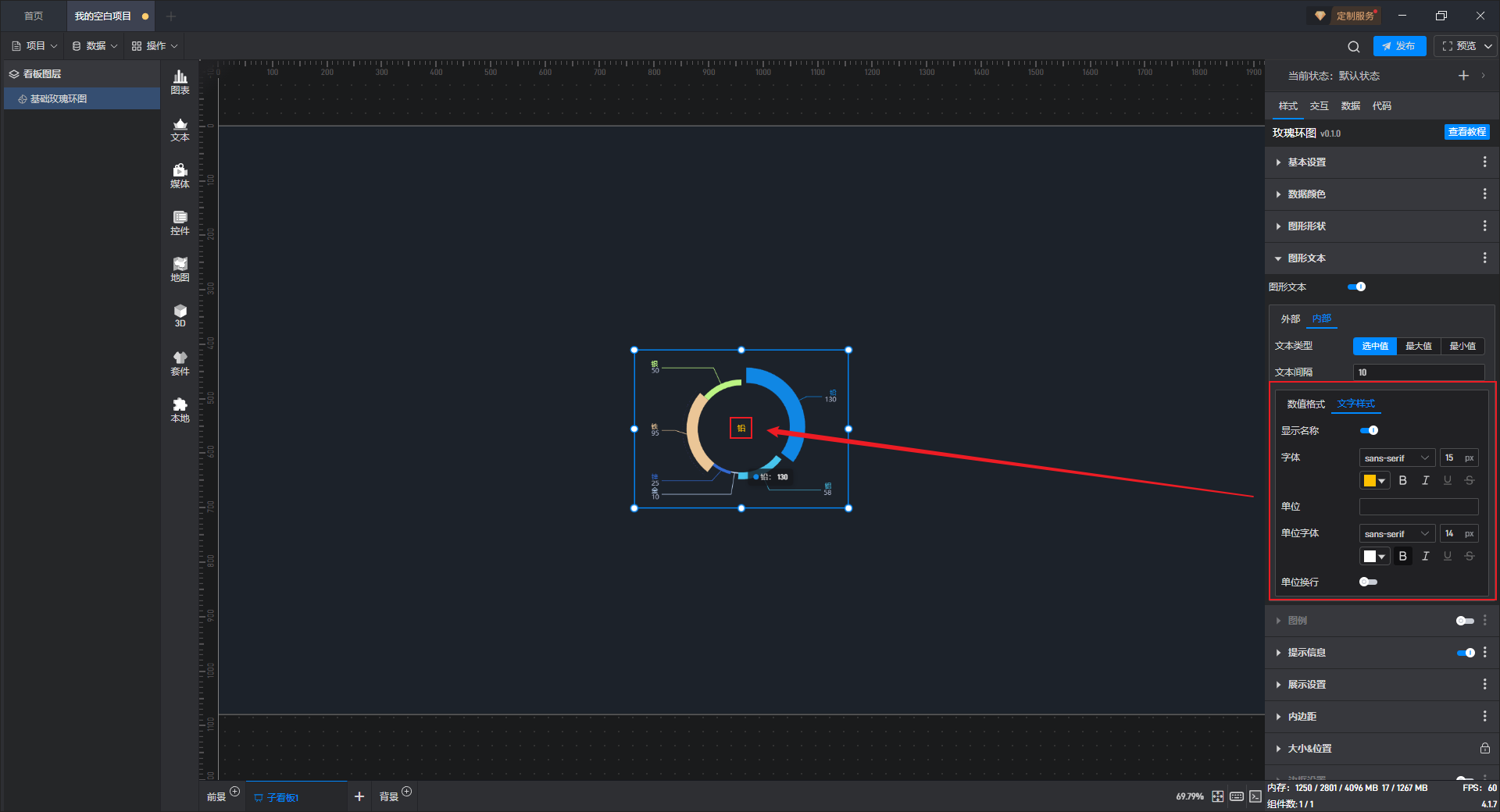
Task: Toggle the 图形文本 switch off
Action: point(1357,287)
